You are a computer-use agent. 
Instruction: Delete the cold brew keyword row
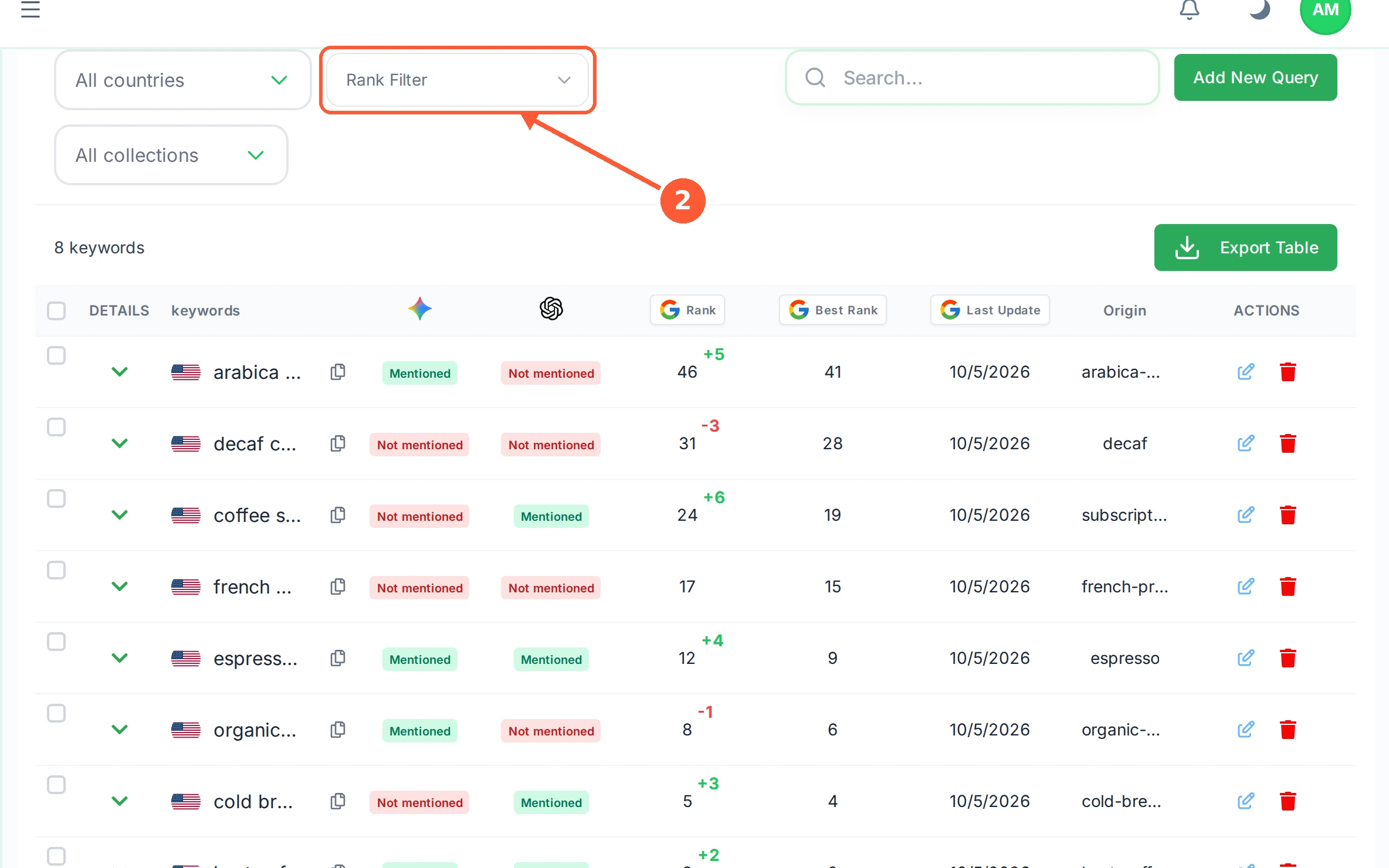tap(1288, 801)
